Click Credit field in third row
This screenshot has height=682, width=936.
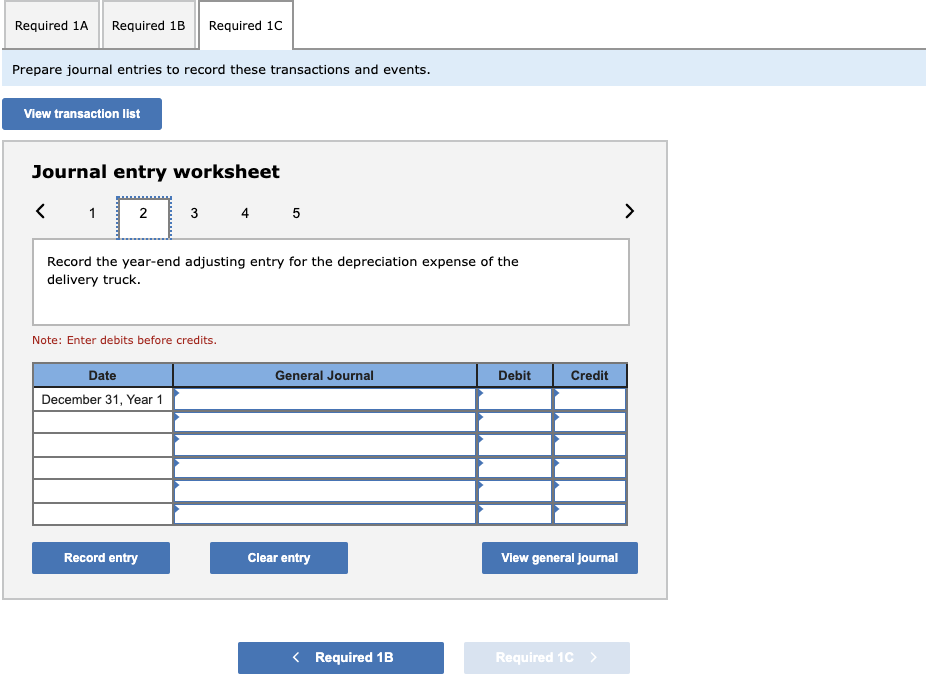(x=590, y=445)
